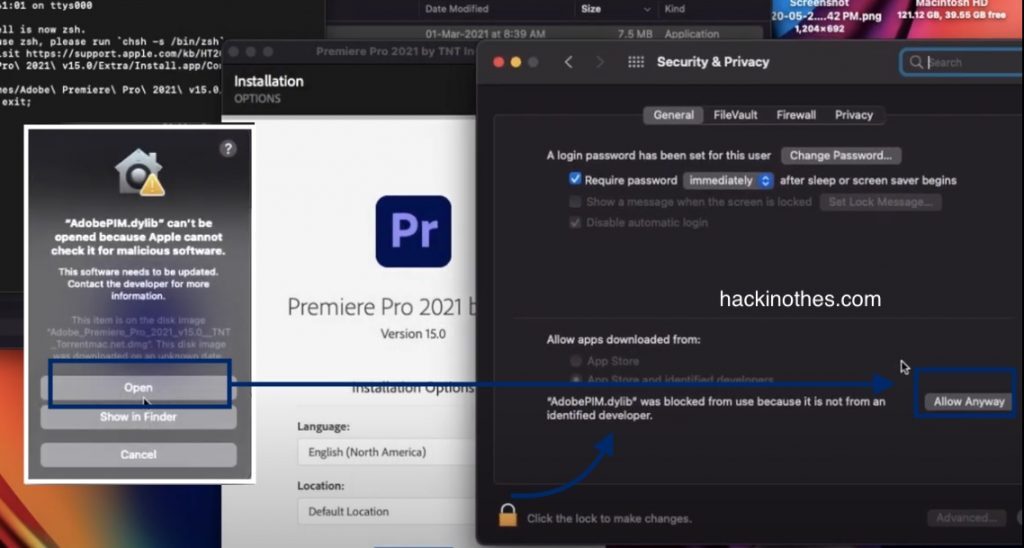The width and height of the screenshot is (1024, 548).
Task: Open the Location dropdown showing Default Location
Action: coord(388,511)
